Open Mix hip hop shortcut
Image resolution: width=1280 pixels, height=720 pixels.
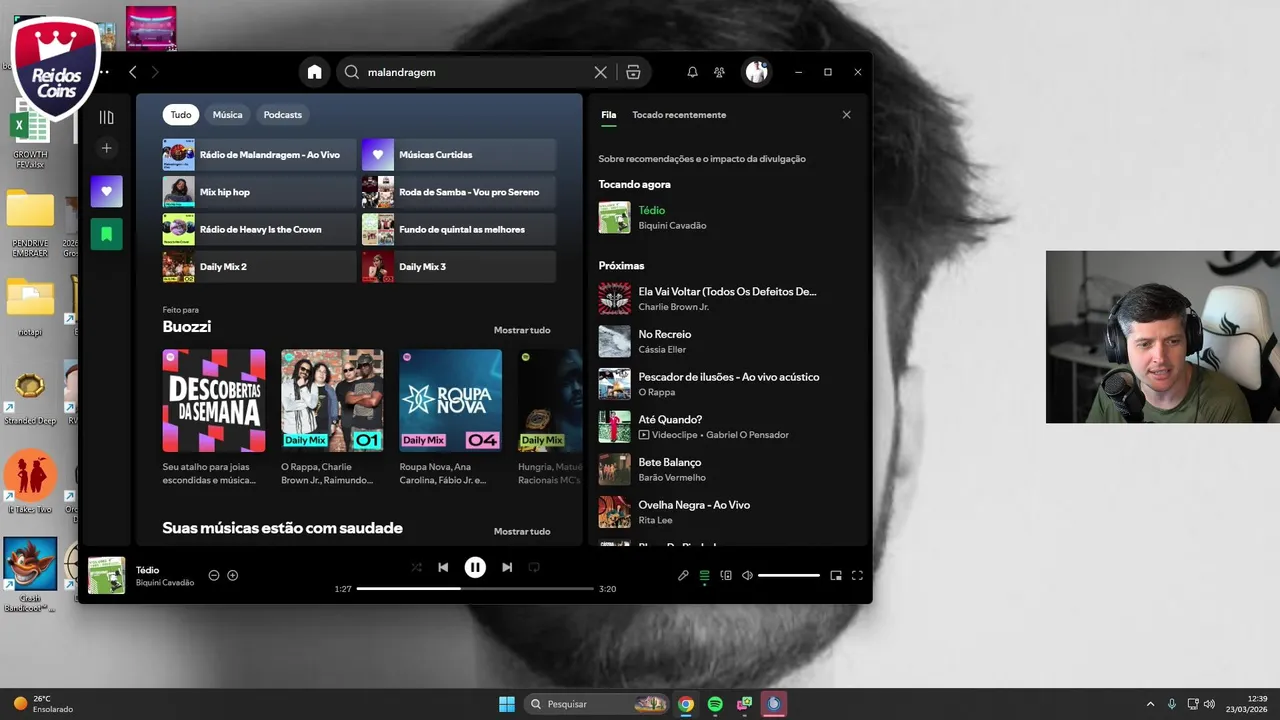click(x=259, y=192)
